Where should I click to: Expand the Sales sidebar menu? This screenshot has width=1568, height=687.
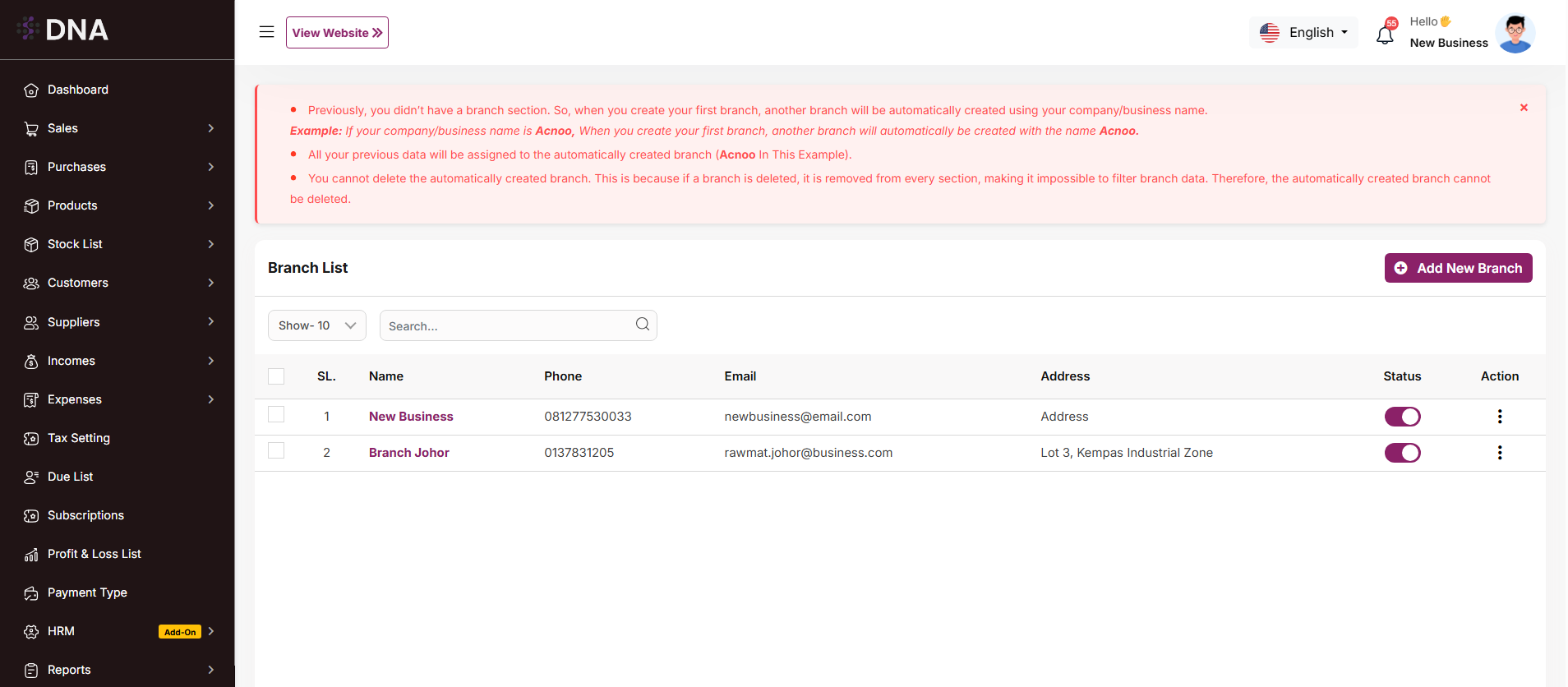(x=118, y=128)
